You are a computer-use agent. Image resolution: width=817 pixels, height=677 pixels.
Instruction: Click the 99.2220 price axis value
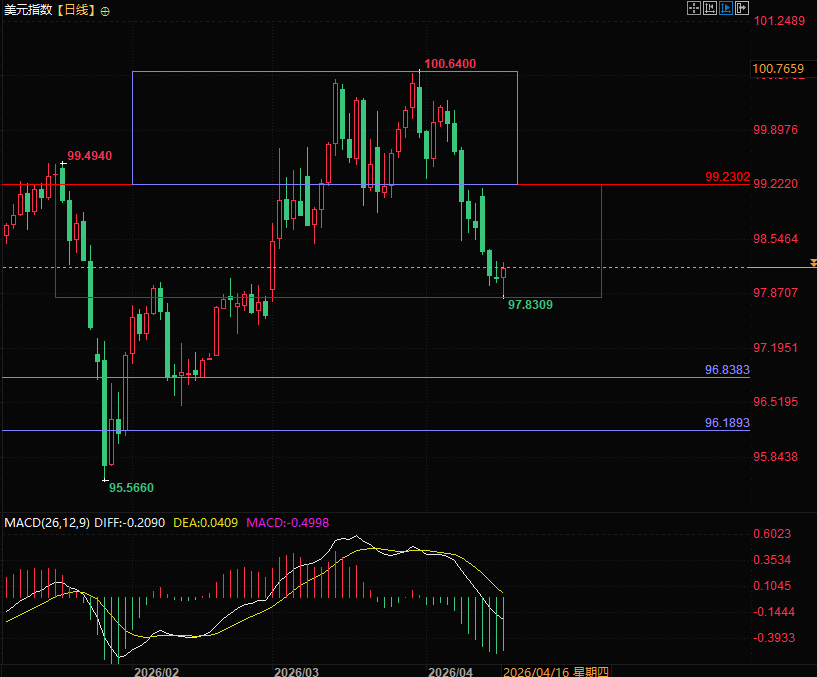click(776, 184)
